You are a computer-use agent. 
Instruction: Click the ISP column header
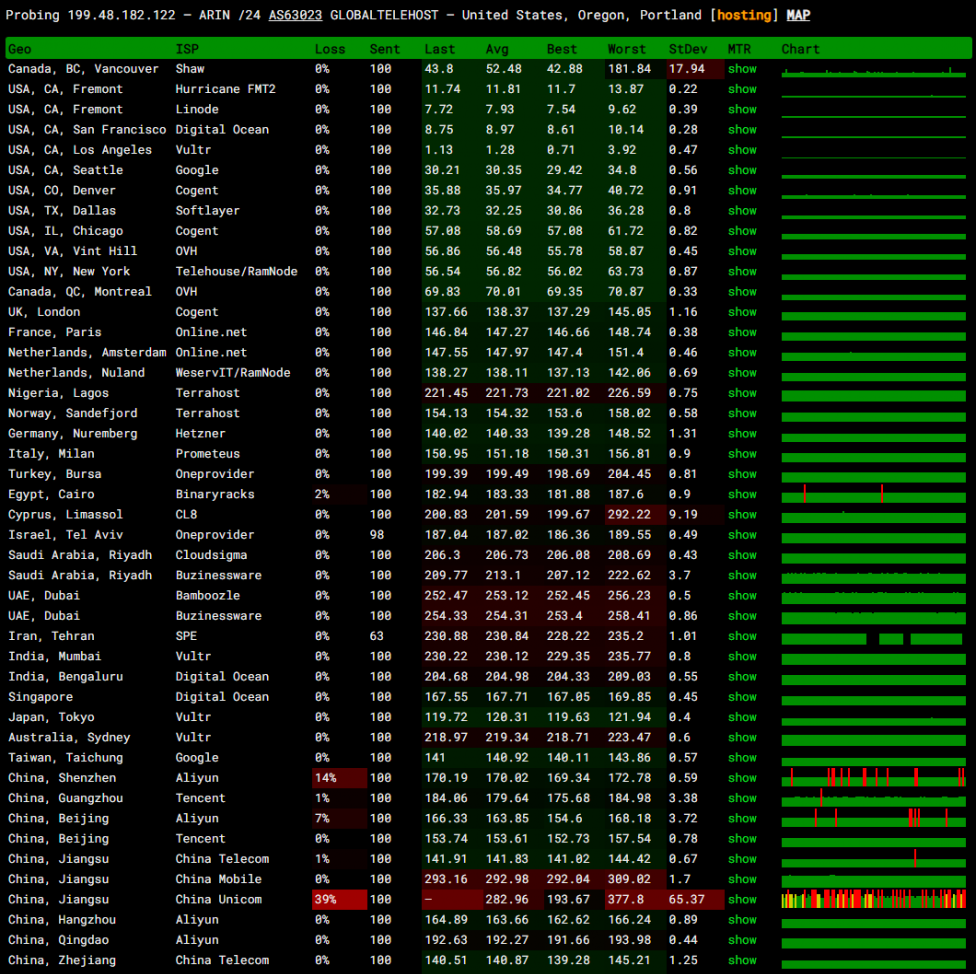[x=187, y=49]
